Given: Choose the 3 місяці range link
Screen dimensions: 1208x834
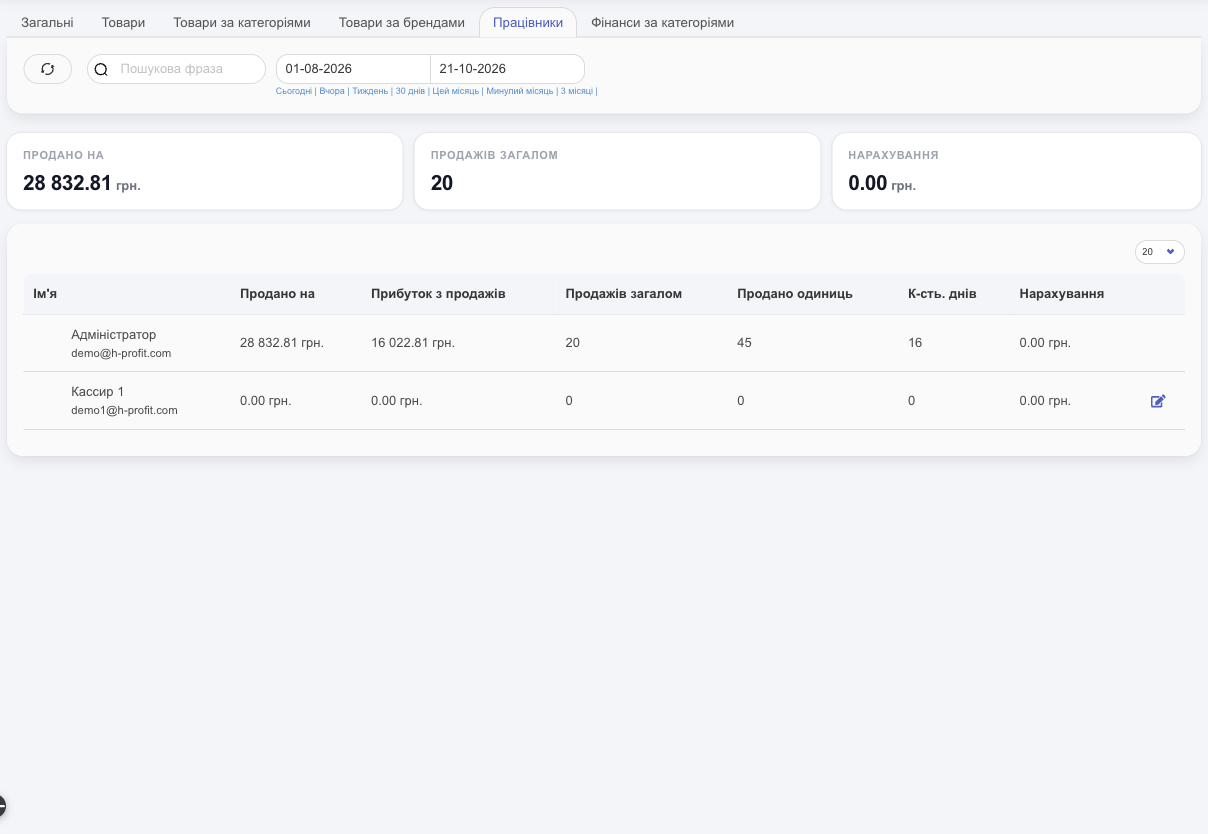Looking at the screenshot, I should point(577,91).
